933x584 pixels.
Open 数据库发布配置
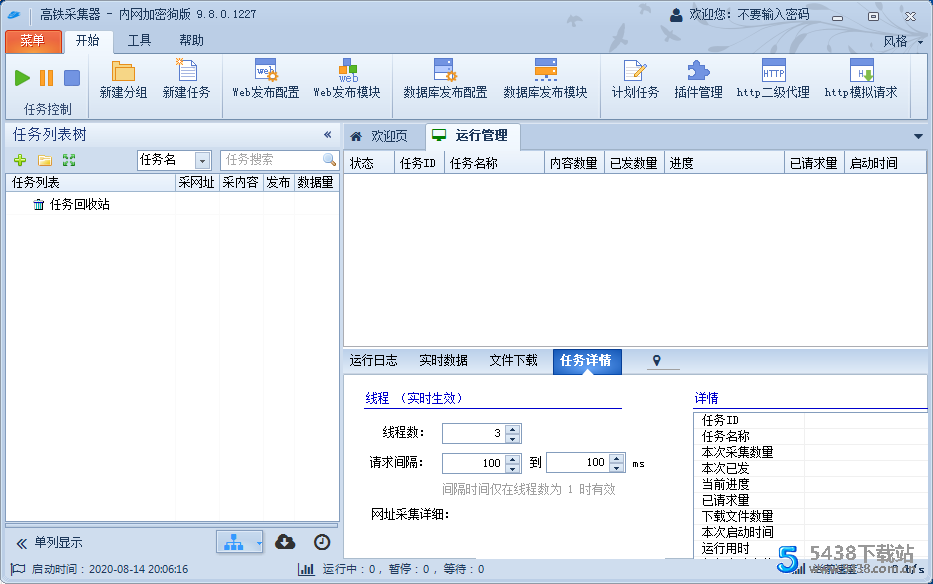[x=443, y=86]
